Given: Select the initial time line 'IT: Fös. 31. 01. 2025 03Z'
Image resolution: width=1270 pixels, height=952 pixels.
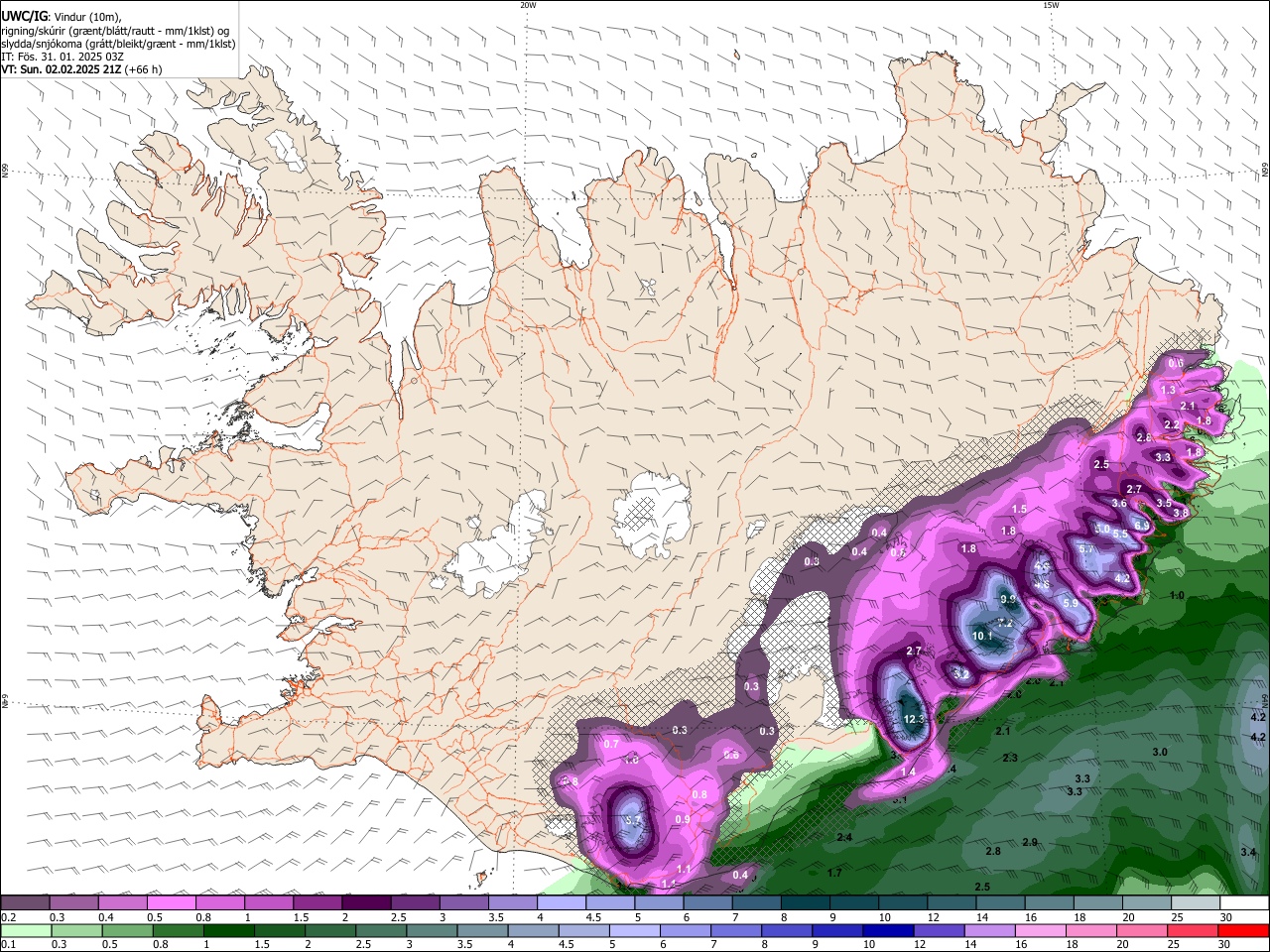Looking at the screenshot, I should [62, 57].
